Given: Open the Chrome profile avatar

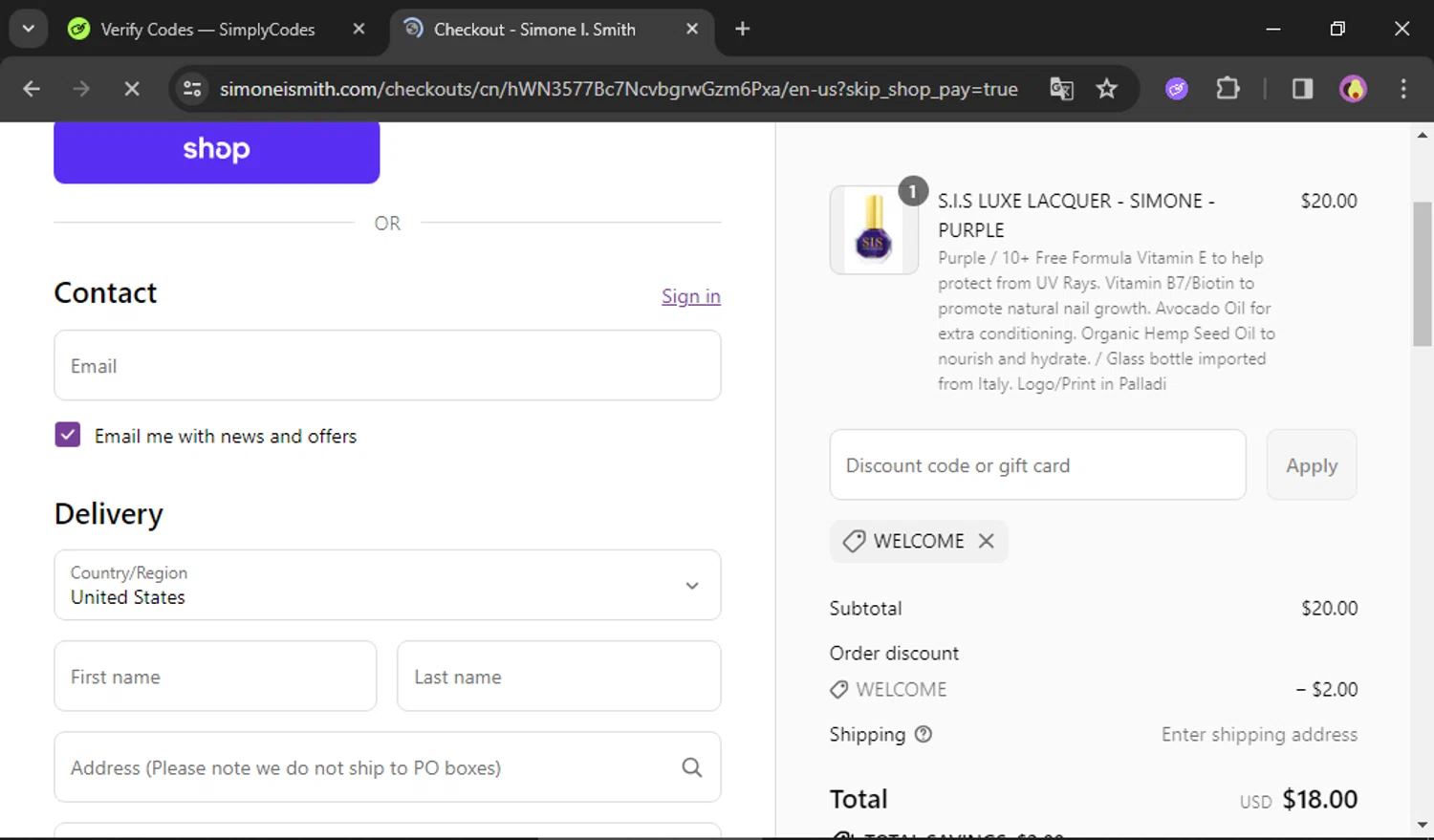Looking at the screenshot, I should tap(1353, 89).
